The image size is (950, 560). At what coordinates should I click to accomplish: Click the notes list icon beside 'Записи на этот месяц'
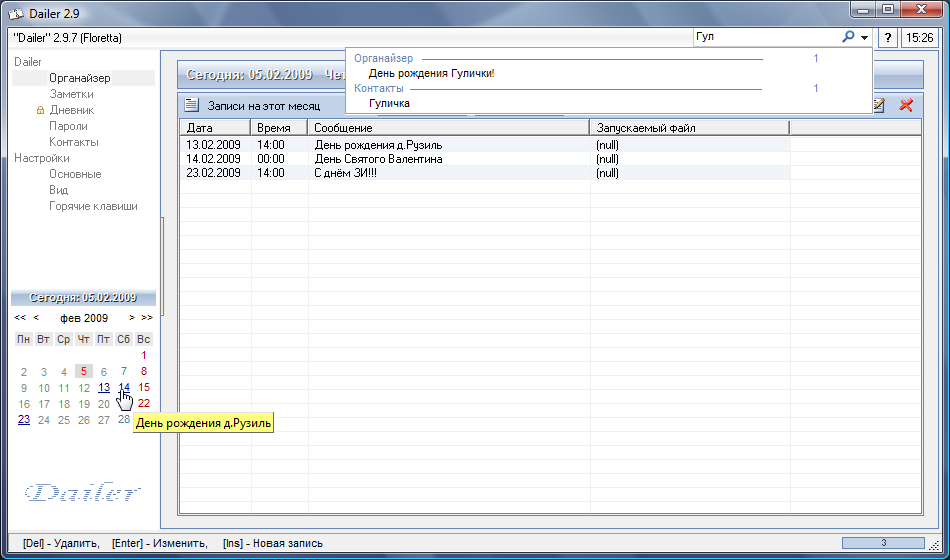[191, 105]
